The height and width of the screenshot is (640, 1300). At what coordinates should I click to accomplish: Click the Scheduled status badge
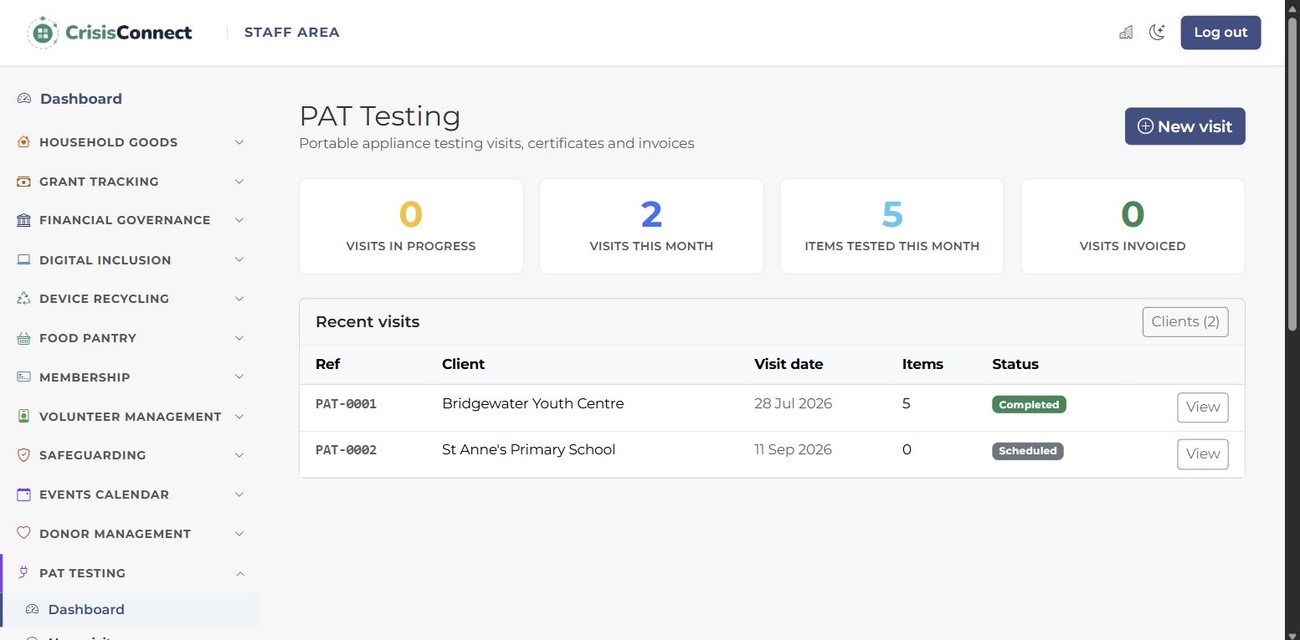click(1028, 451)
